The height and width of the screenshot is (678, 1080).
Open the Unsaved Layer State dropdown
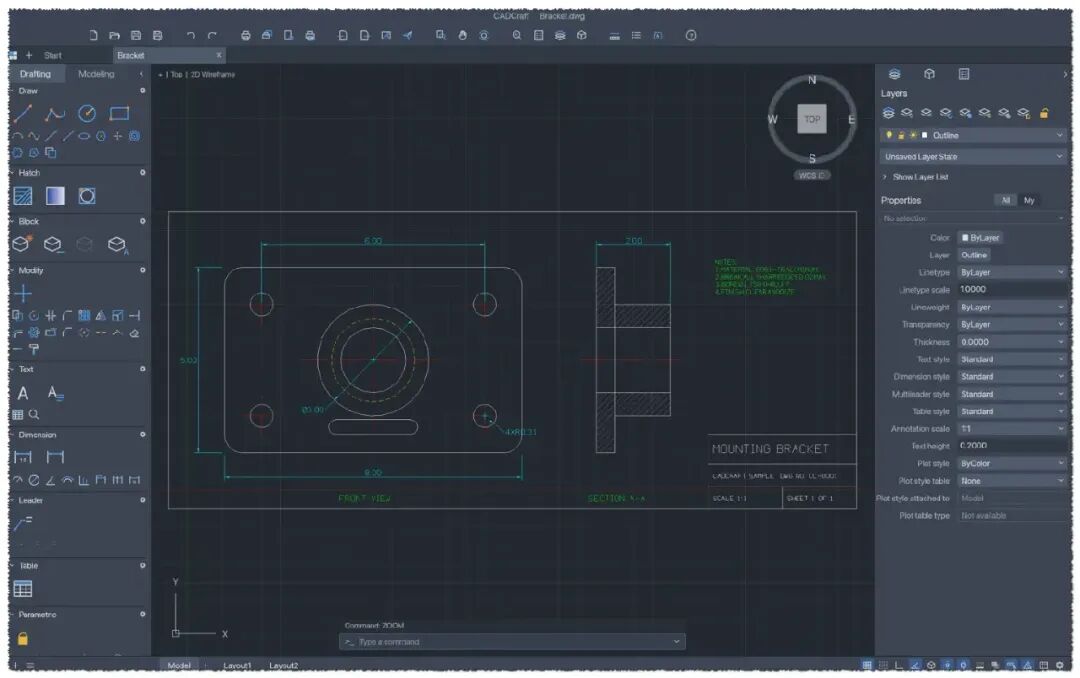[973, 156]
